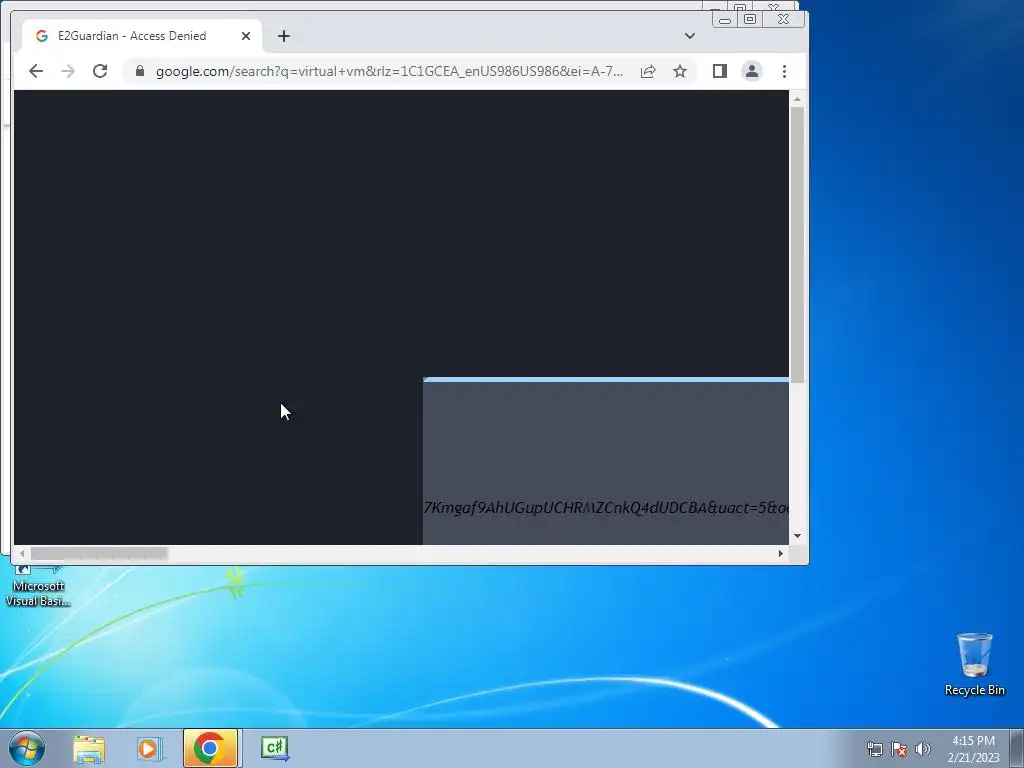Close the Chrome window
1024x768 pixels.
[784, 20]
